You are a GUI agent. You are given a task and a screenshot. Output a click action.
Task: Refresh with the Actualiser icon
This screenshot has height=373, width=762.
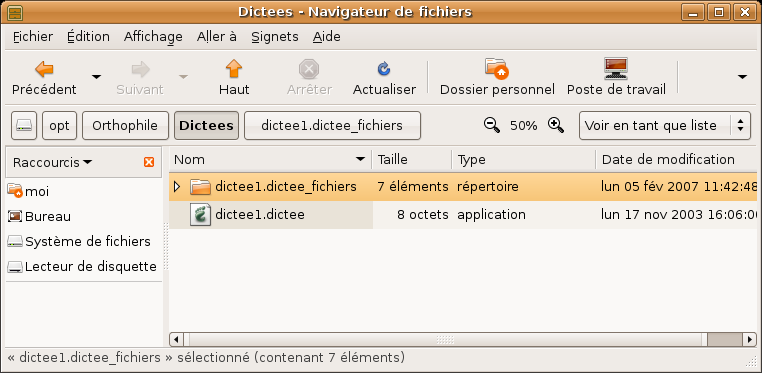point(384,69)
